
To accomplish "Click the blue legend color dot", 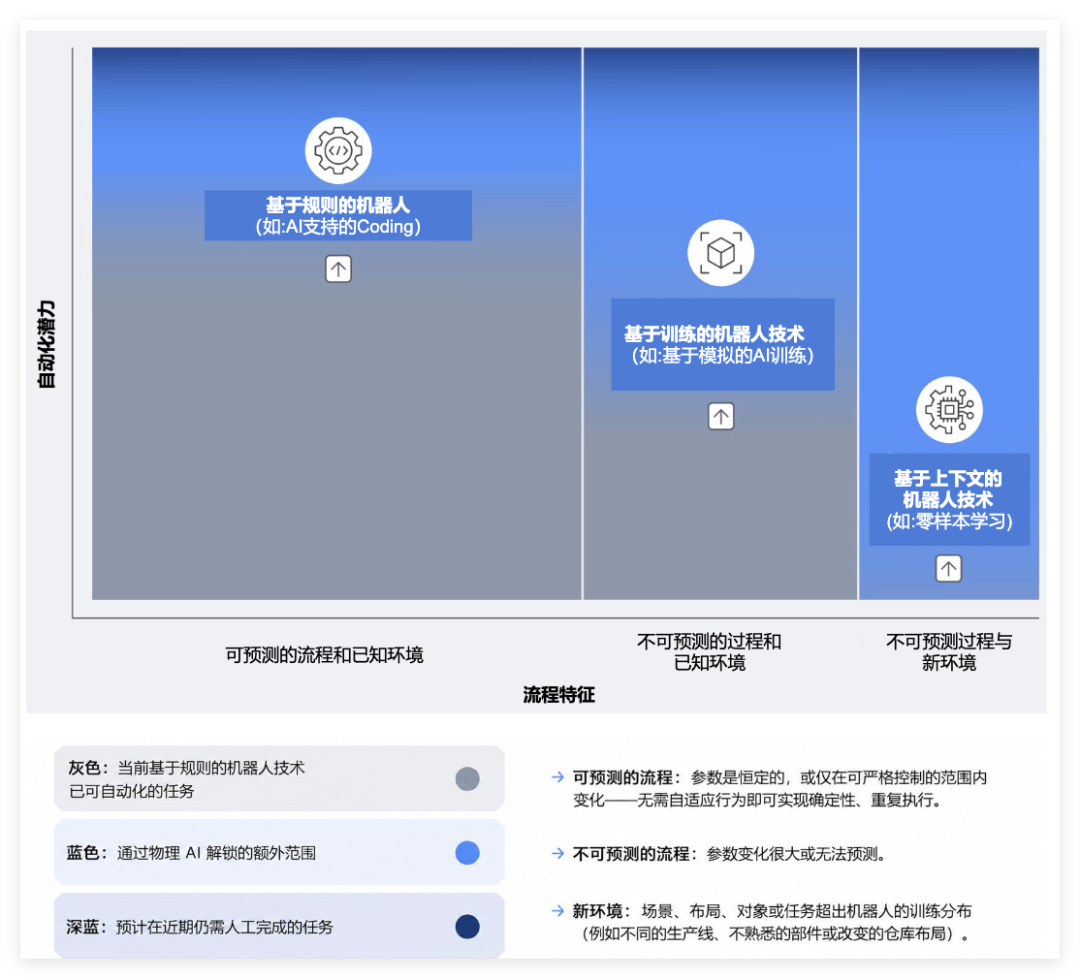I will point(467,853).
